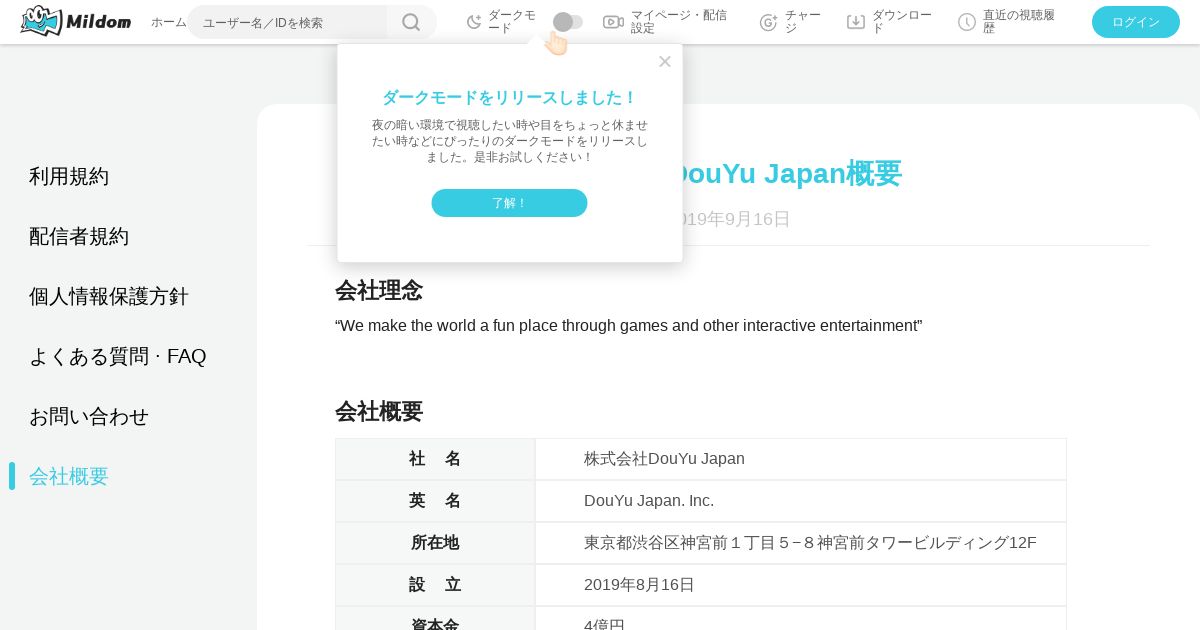Select 配信者規約 in sidebar
The height and width of the screenshot is (630, 1200).
[x=79, y=236]
